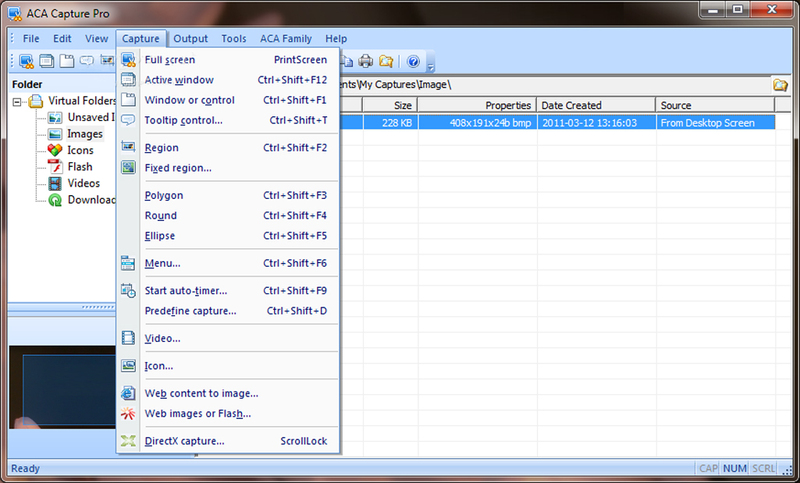Viewport: 800px width, 483px height.
Task: Click the Ready status bar text
Action: pos(26,468)
